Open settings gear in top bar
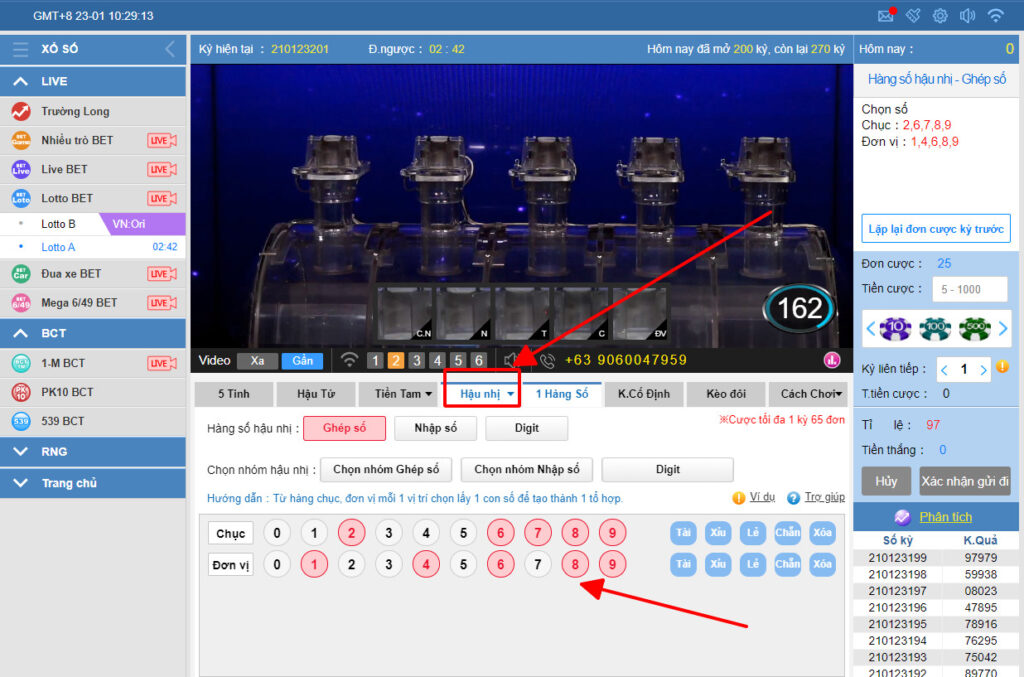 pos(940,15)
